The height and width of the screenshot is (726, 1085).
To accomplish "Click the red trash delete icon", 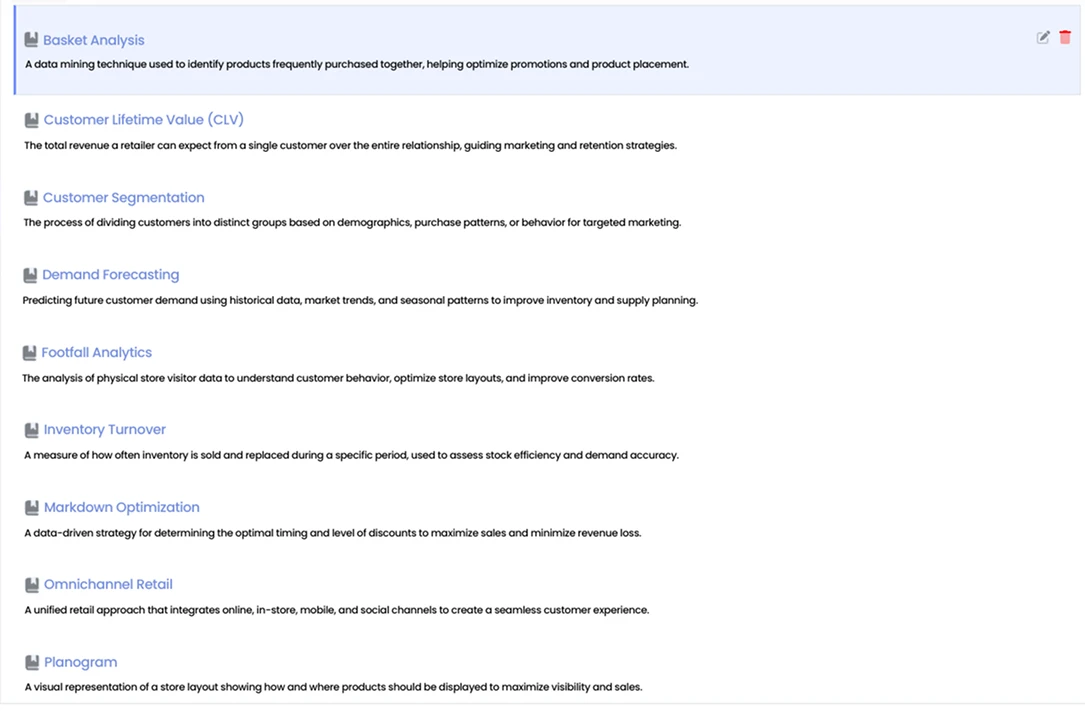I will 1065,37.
